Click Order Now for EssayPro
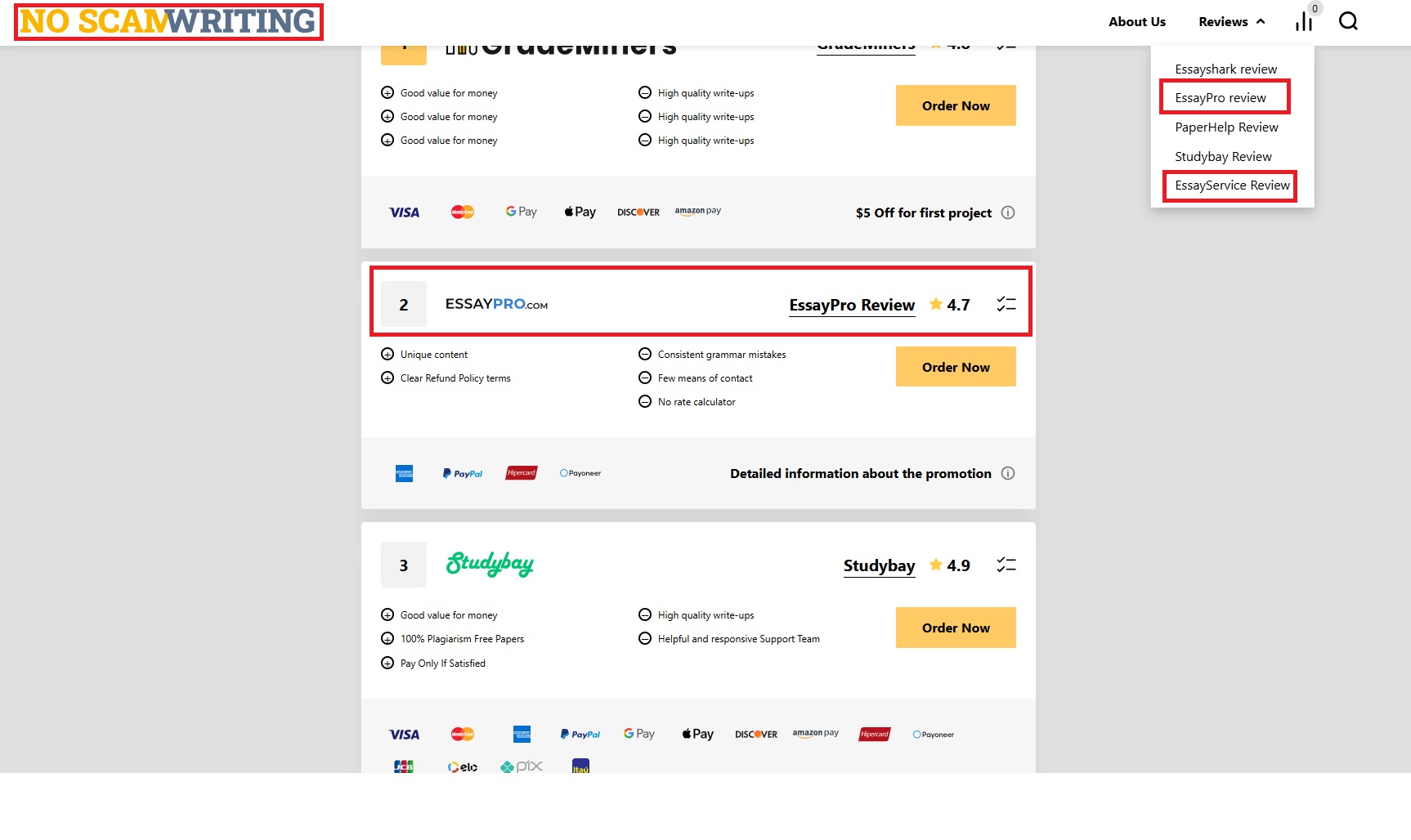 (956, 367)
